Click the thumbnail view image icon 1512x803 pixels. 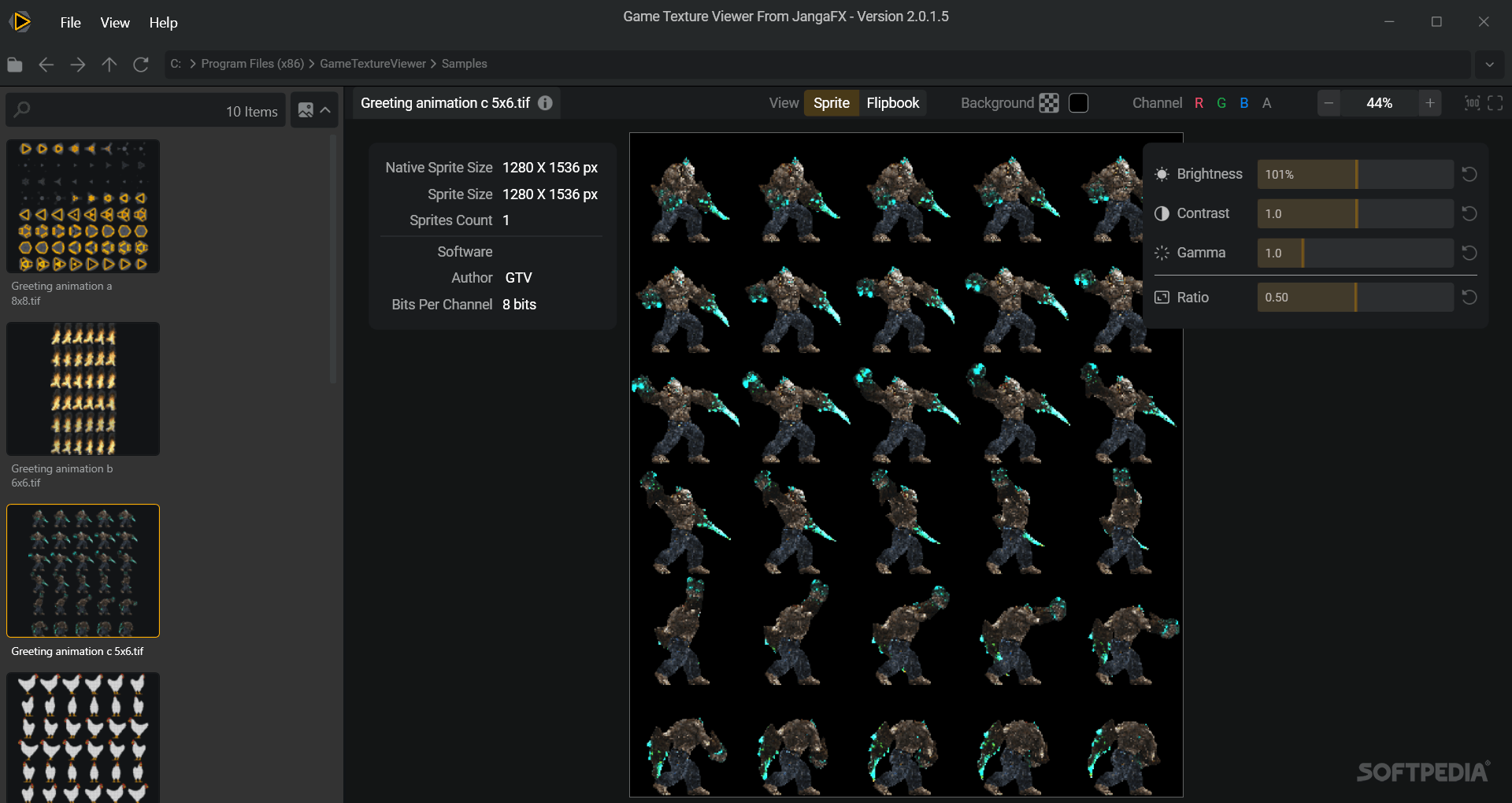click(x=306, y=110)
